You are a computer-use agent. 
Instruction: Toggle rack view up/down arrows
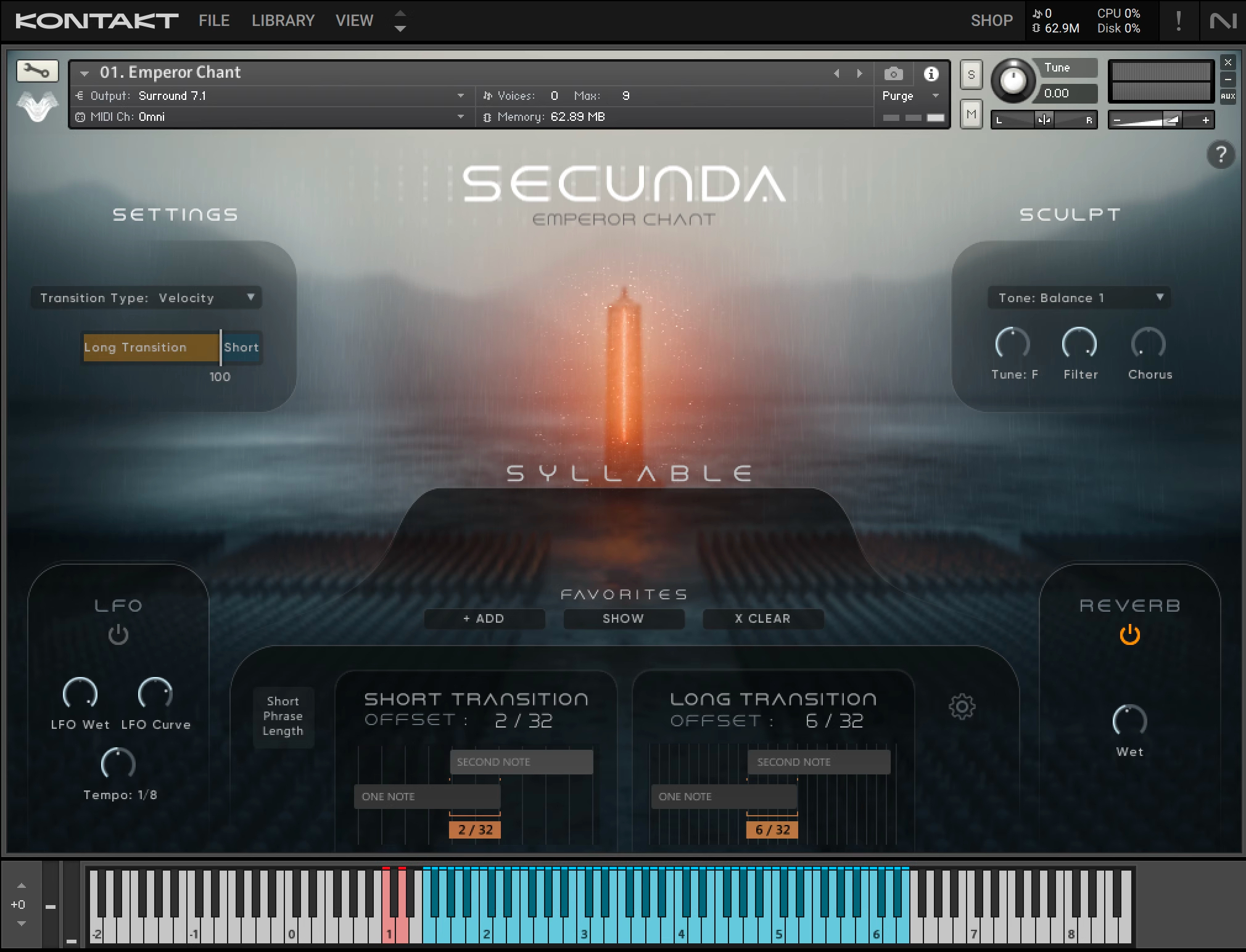tap(400, 21)
